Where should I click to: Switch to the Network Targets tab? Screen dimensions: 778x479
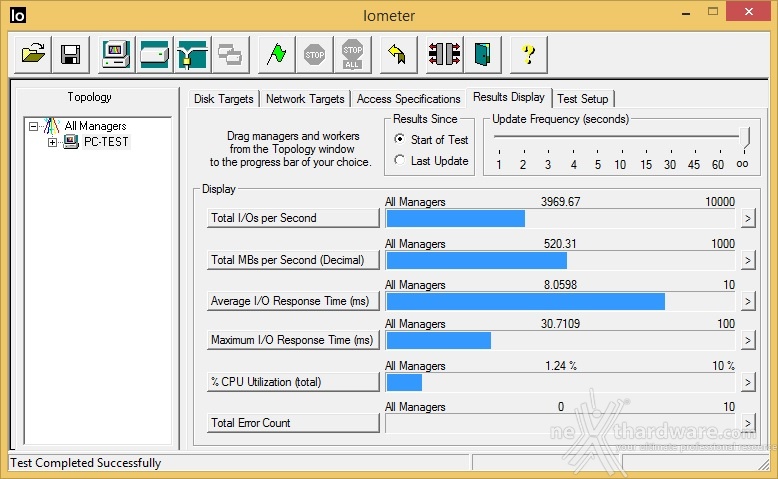(305, 99)
